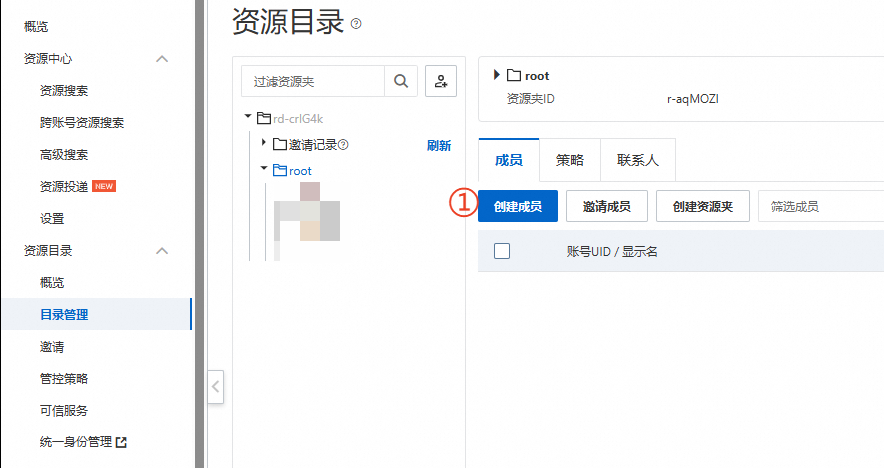Collapse the 资源中心 menu section
This screenshot has width=884, height=468.
point(162,59)
